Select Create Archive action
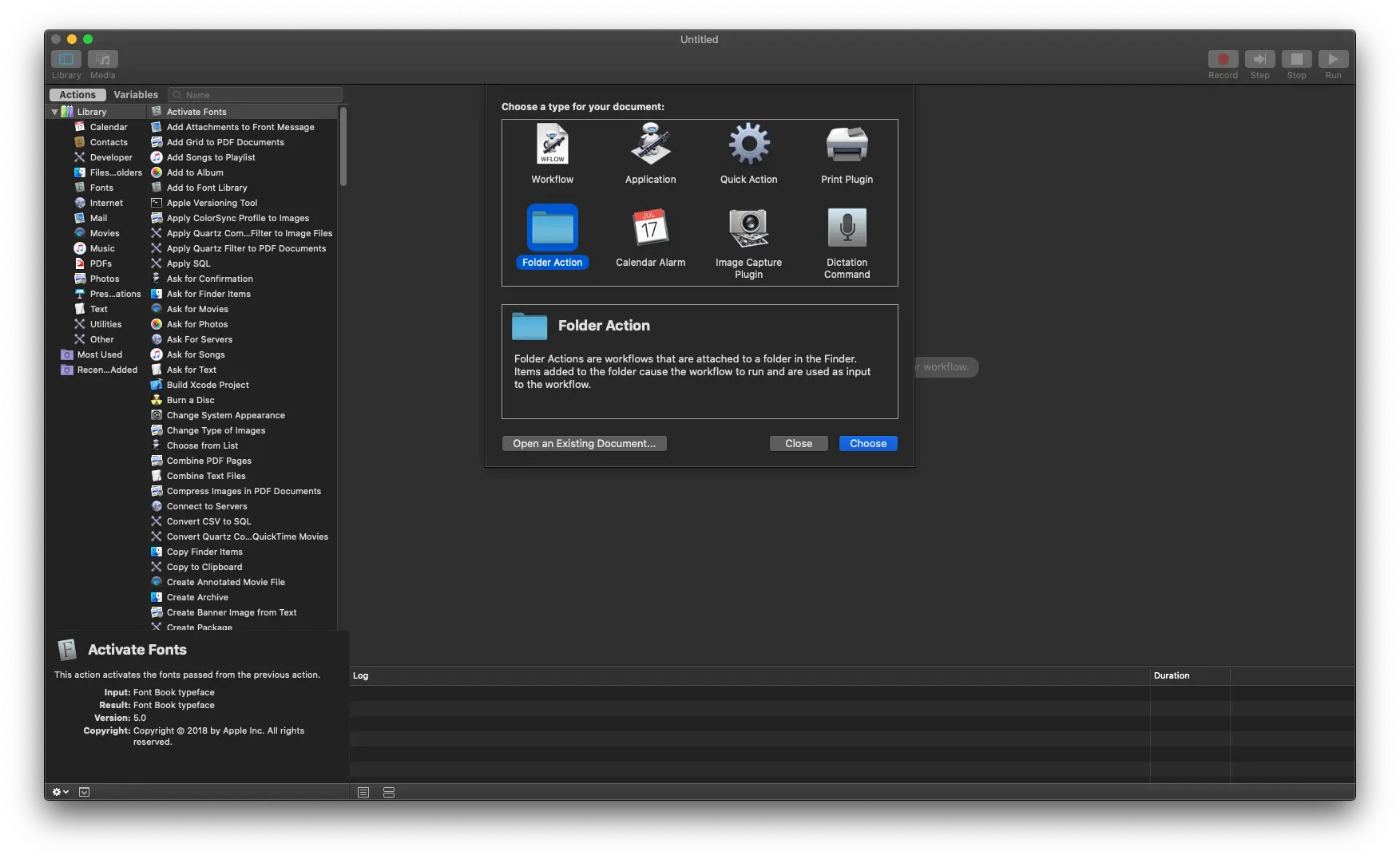 pos(242,597)
